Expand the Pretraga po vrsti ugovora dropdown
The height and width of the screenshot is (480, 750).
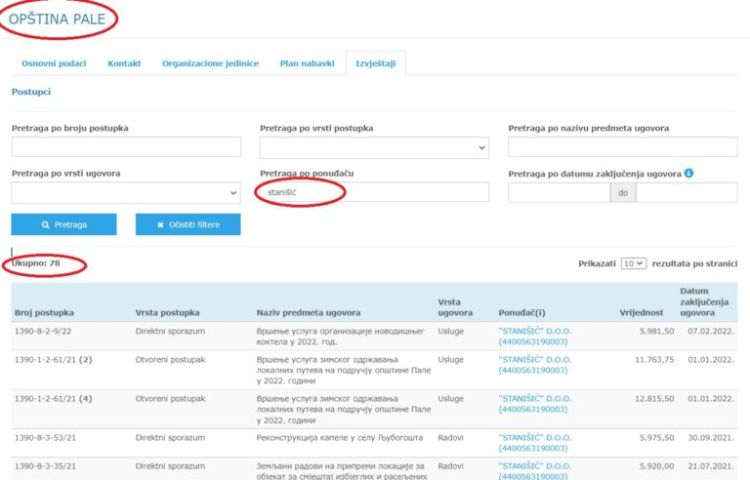point(126,192)
